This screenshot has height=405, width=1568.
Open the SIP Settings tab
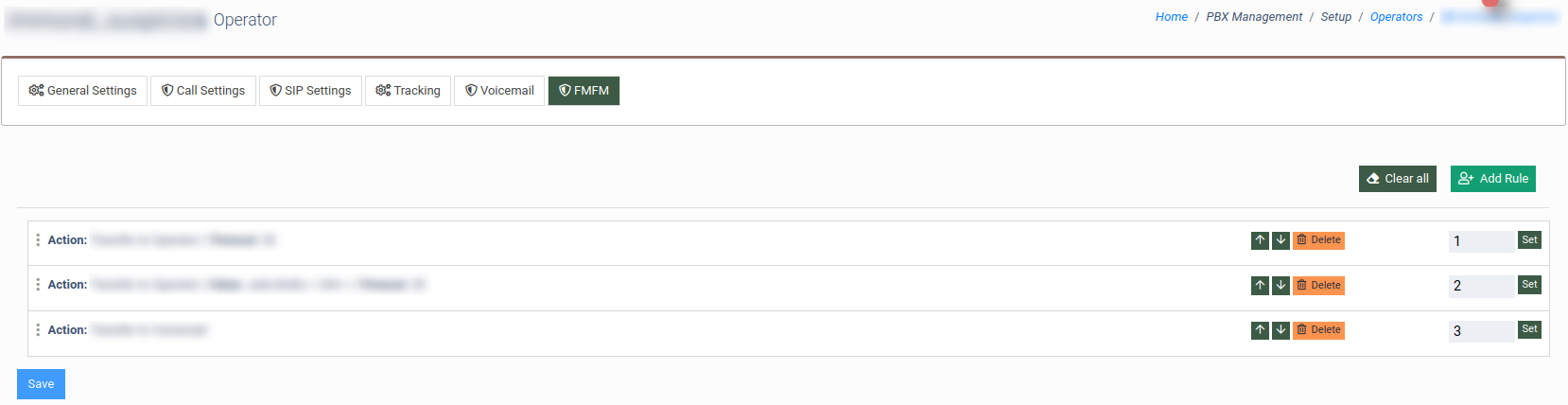(310, 91)
